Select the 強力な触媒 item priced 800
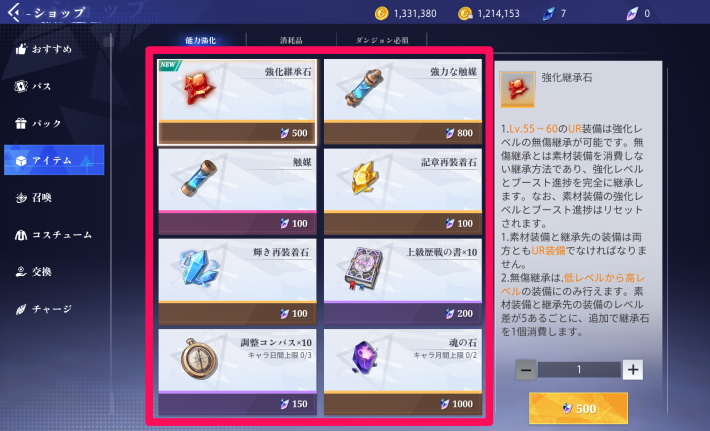 coord(403,102)
